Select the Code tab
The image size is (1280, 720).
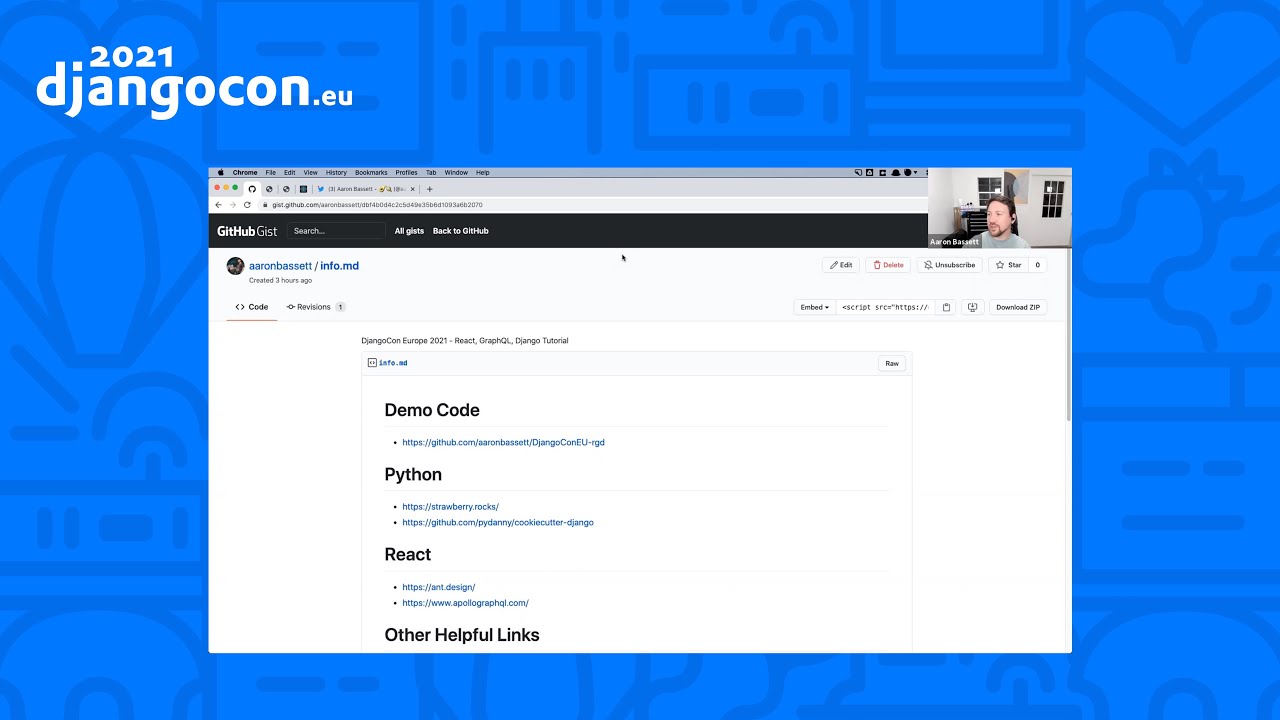[x=252, y=307]
